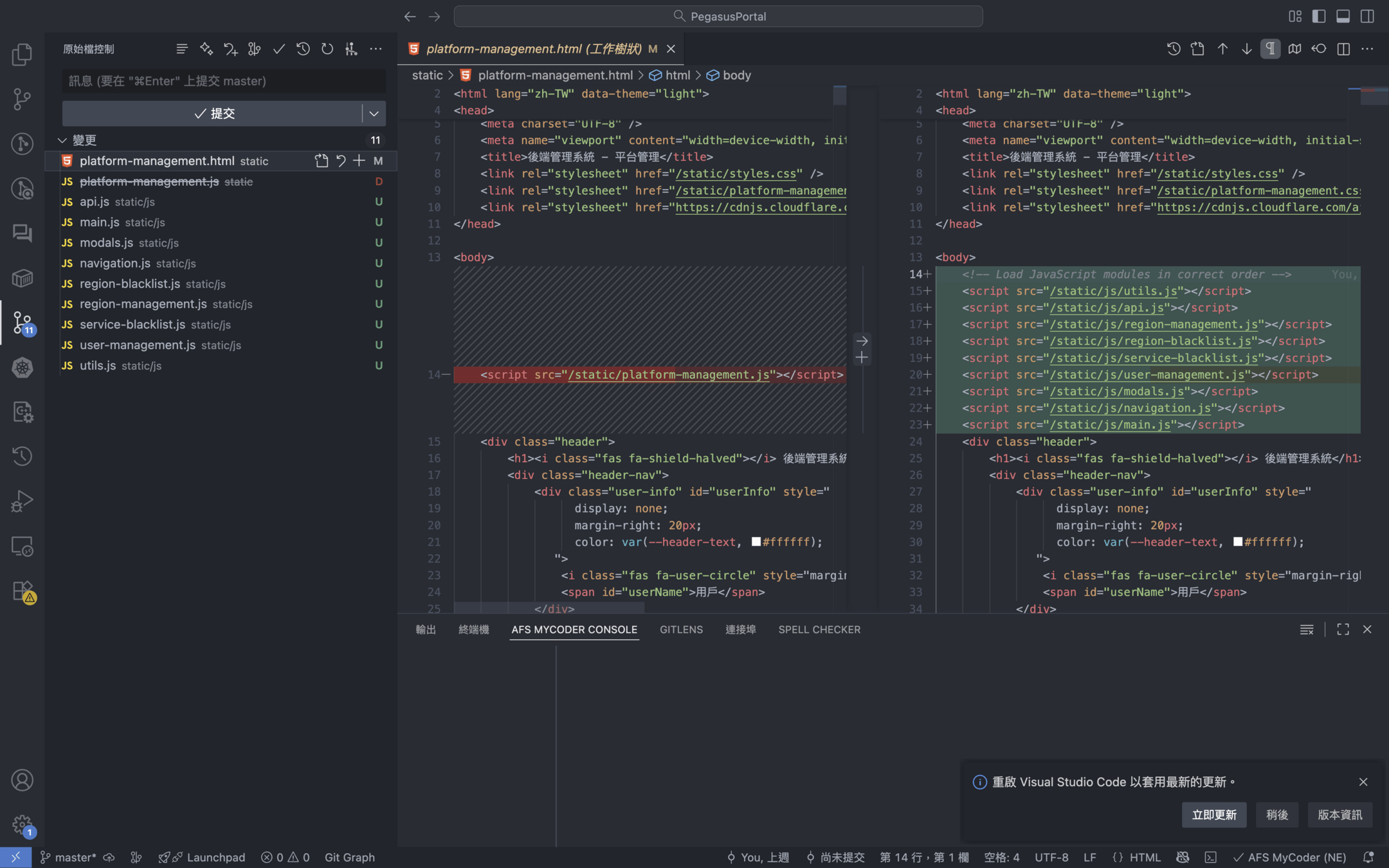Click the 立即更新 update now button
Viewport: 1389px width, 868px height.
coord(1213,815)
